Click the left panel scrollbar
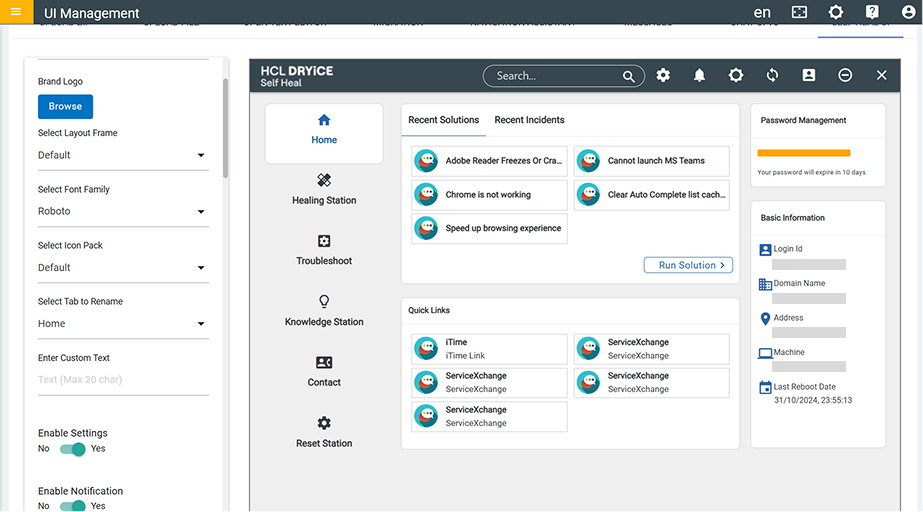This screenshot has width=923, height=512. [225, 128]
